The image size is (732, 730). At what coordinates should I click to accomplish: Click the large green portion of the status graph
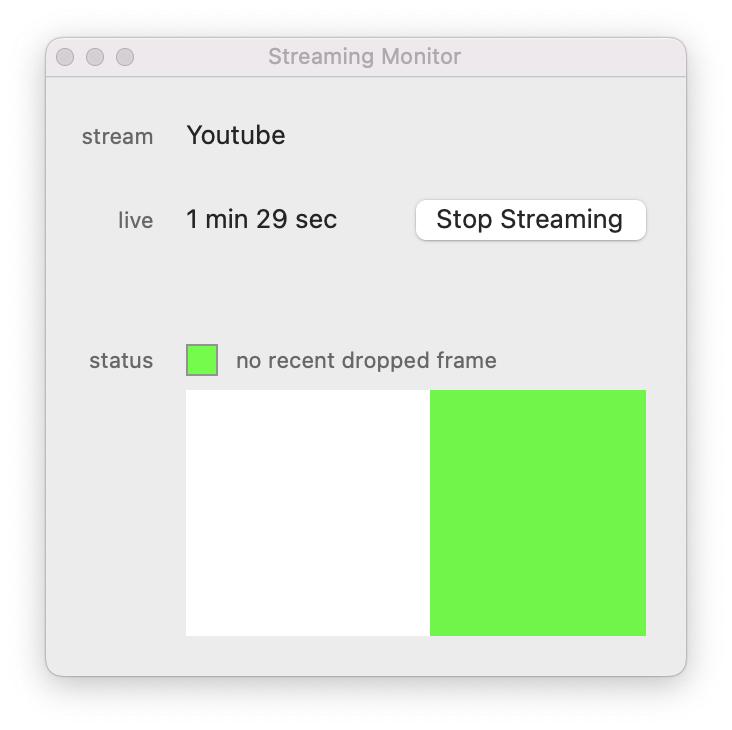(x=538, y=512)
